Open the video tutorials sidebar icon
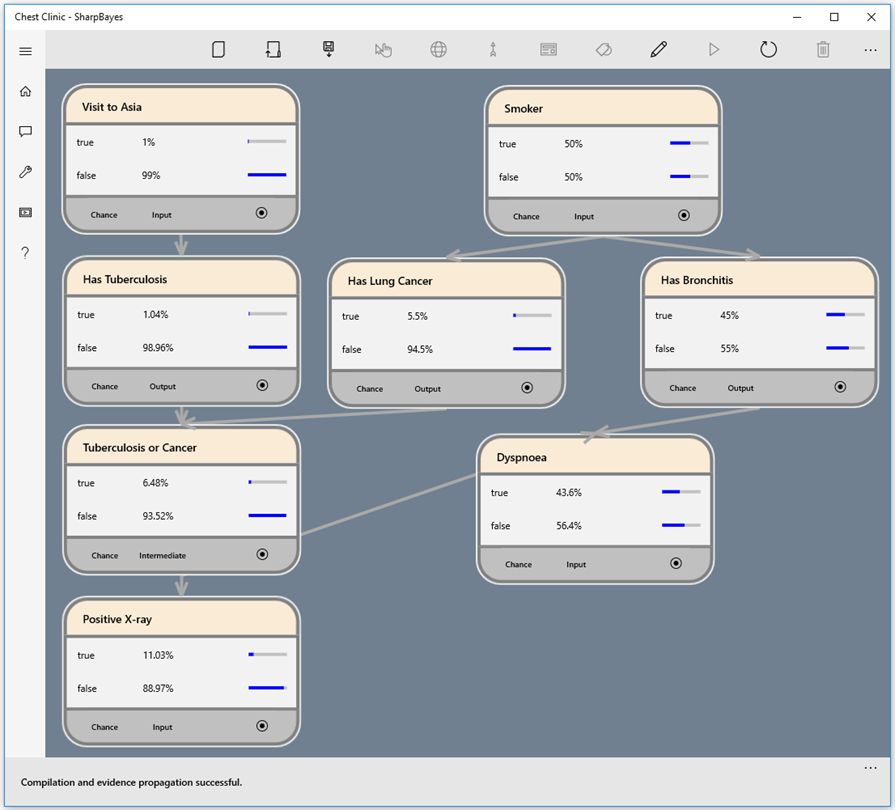The image size is (895, 810). [25, 212]
